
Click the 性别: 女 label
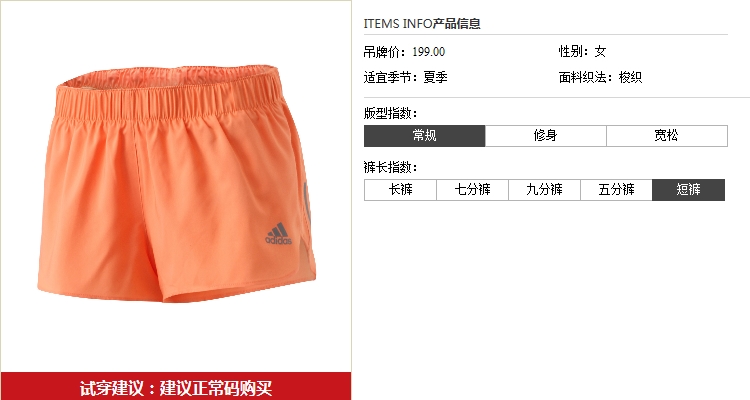point(583,51)
